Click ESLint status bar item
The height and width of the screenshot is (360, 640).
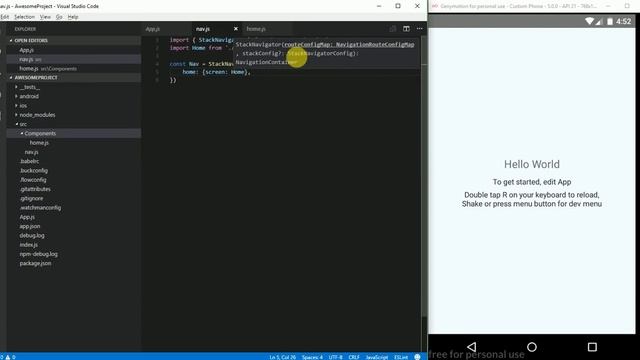[401, 357]
